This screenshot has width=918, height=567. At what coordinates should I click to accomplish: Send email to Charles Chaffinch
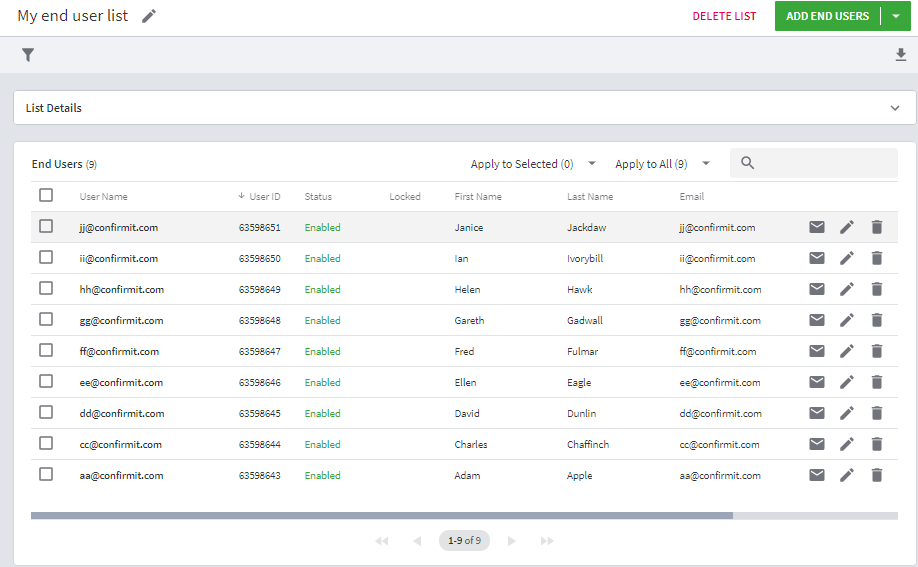tap(817, 444)
